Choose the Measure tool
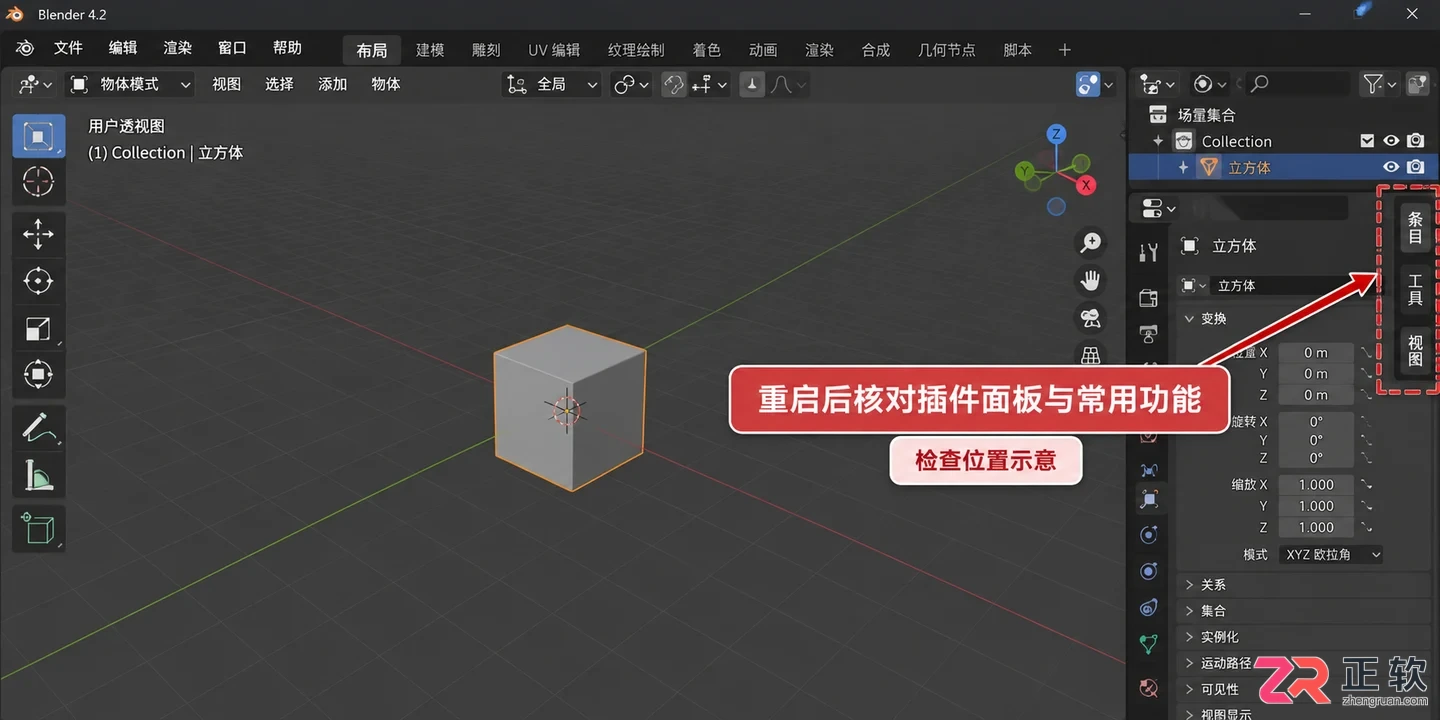This screenshot has height=720, width=1440. 38,475
